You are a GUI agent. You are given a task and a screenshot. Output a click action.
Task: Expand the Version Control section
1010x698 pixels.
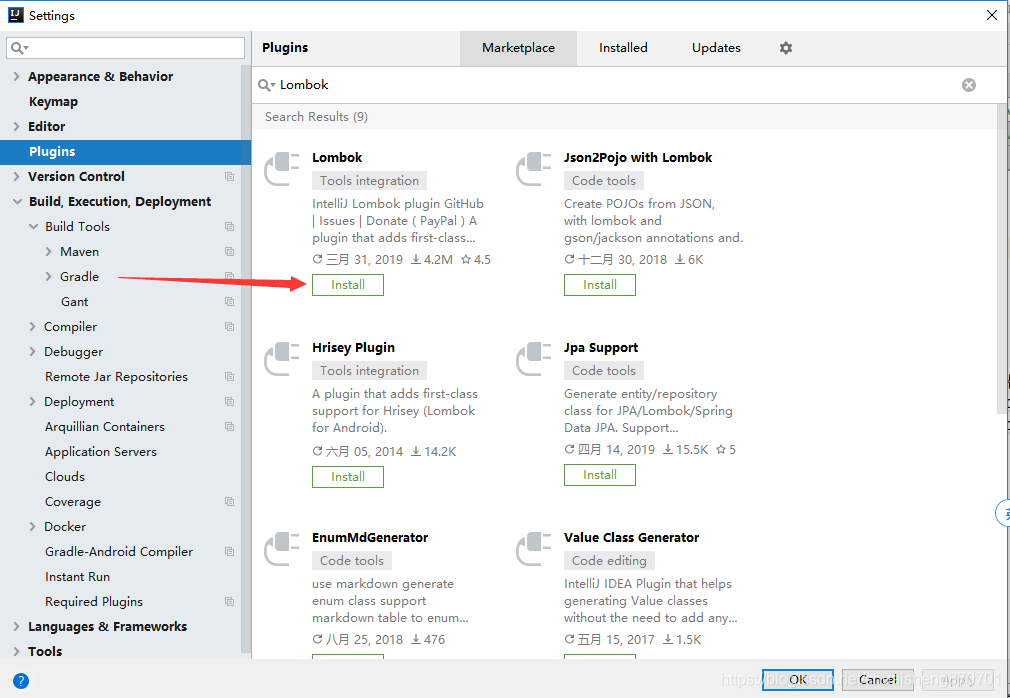click(x=16, y=176)
